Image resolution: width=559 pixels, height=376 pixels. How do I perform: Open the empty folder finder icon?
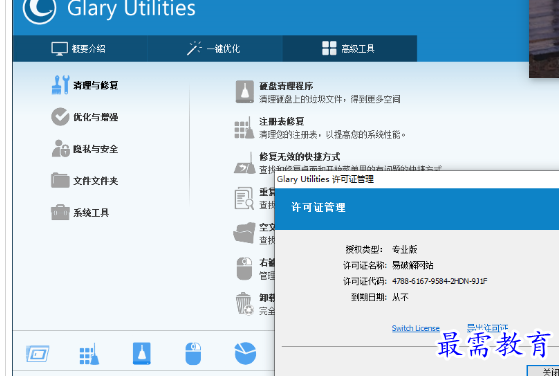[245, 233]
